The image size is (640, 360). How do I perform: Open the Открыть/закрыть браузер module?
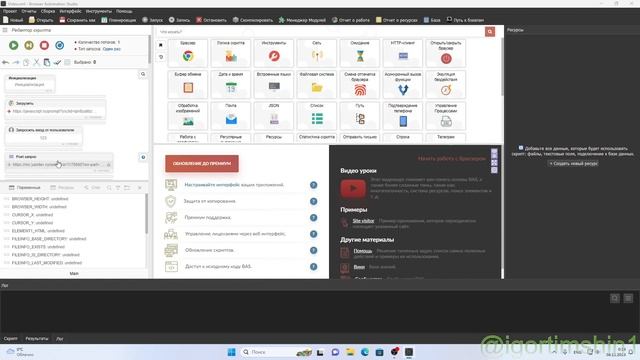[446, 53]
